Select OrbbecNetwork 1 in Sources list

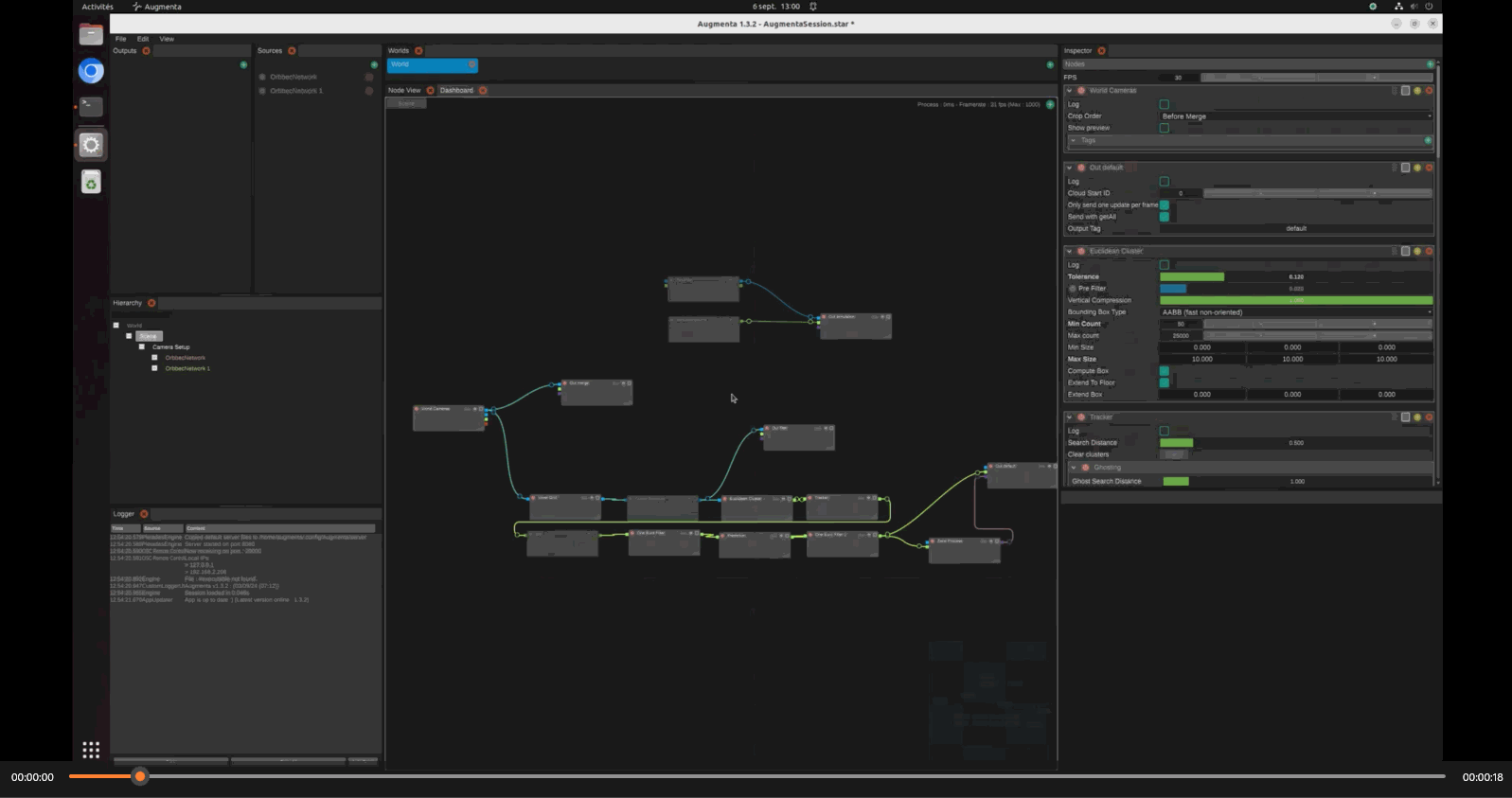(296, 91)
